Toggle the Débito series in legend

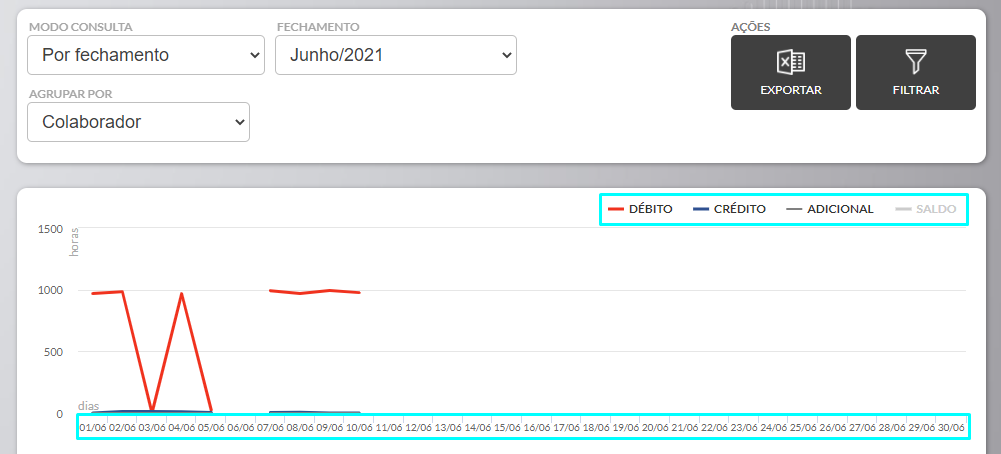[640, 209]
